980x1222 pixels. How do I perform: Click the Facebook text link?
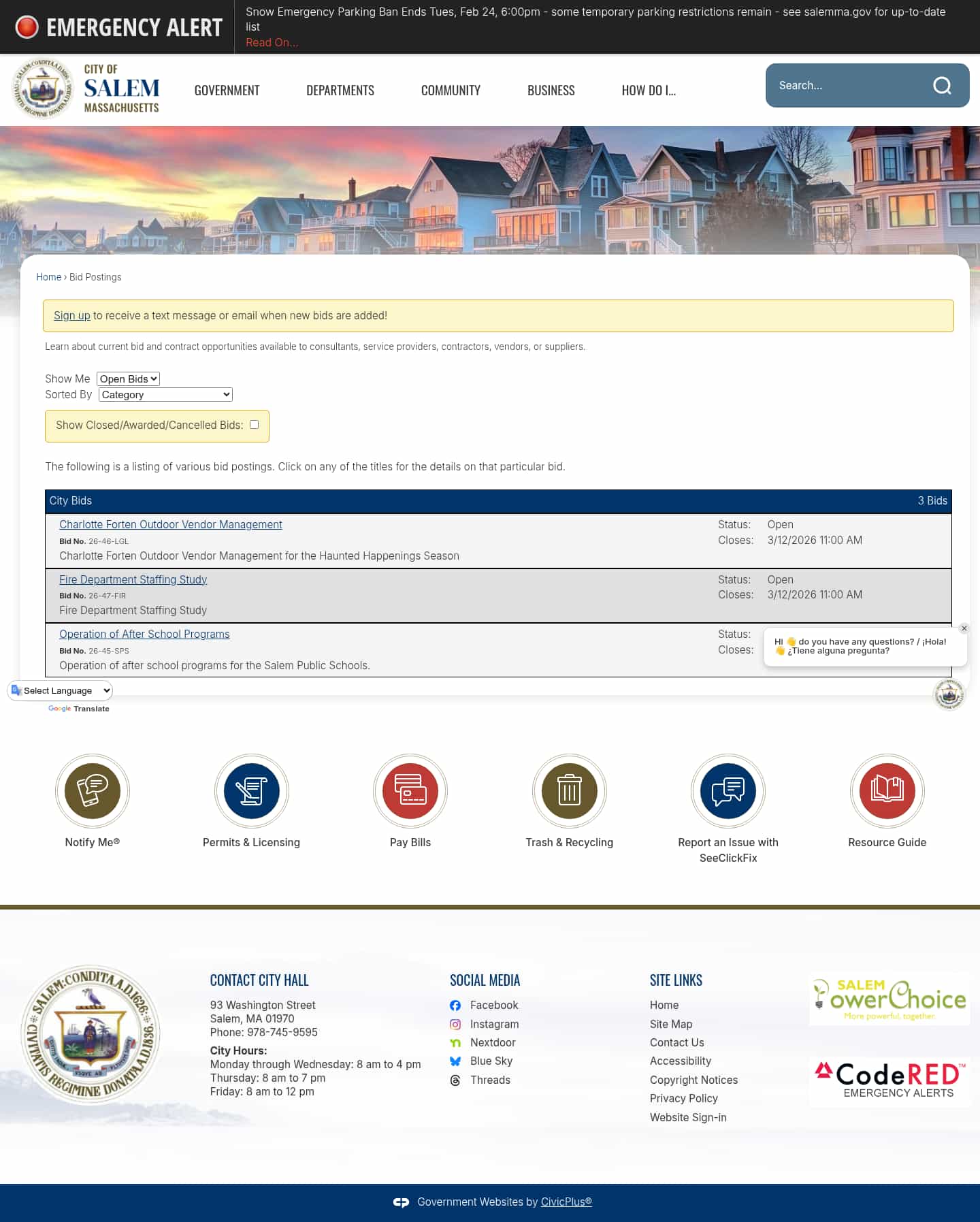click(x=494, y=1006)
